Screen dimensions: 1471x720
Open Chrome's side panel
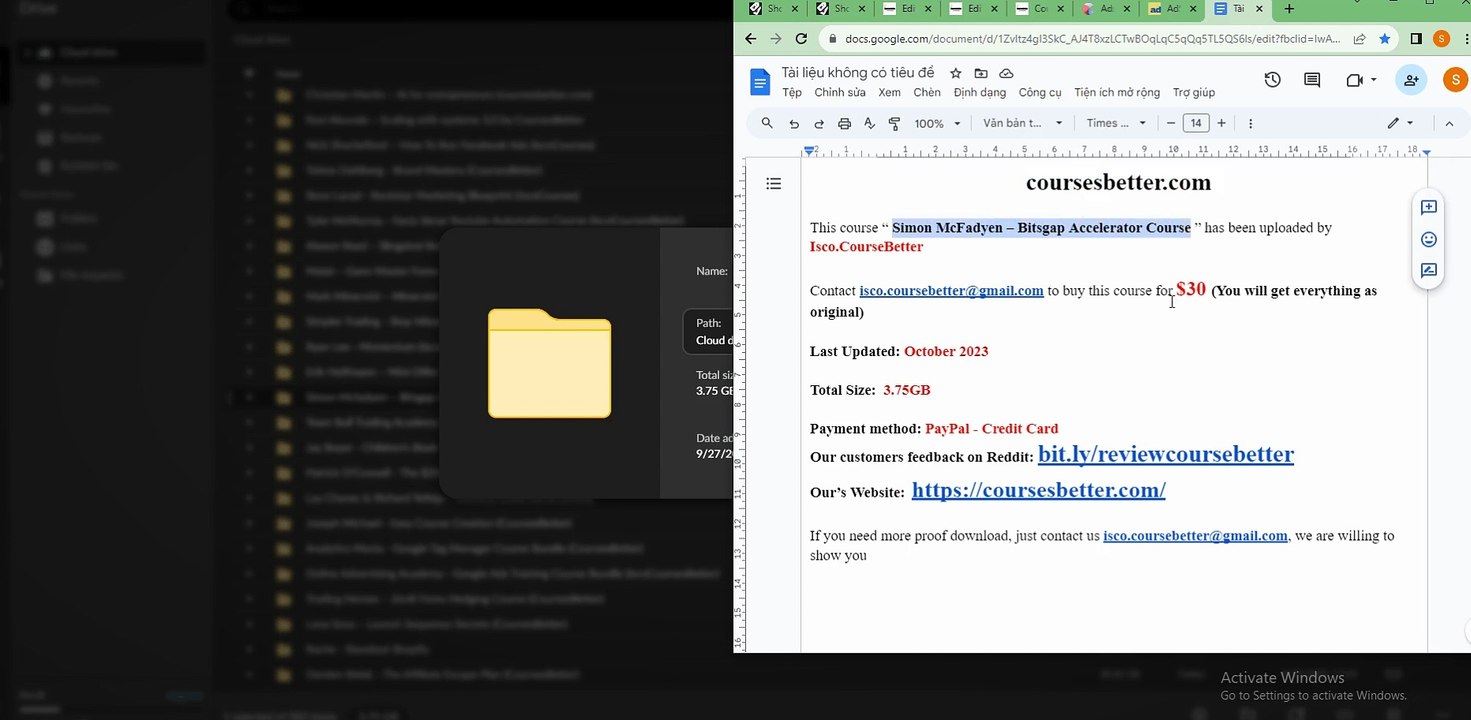click(1416, 39)
